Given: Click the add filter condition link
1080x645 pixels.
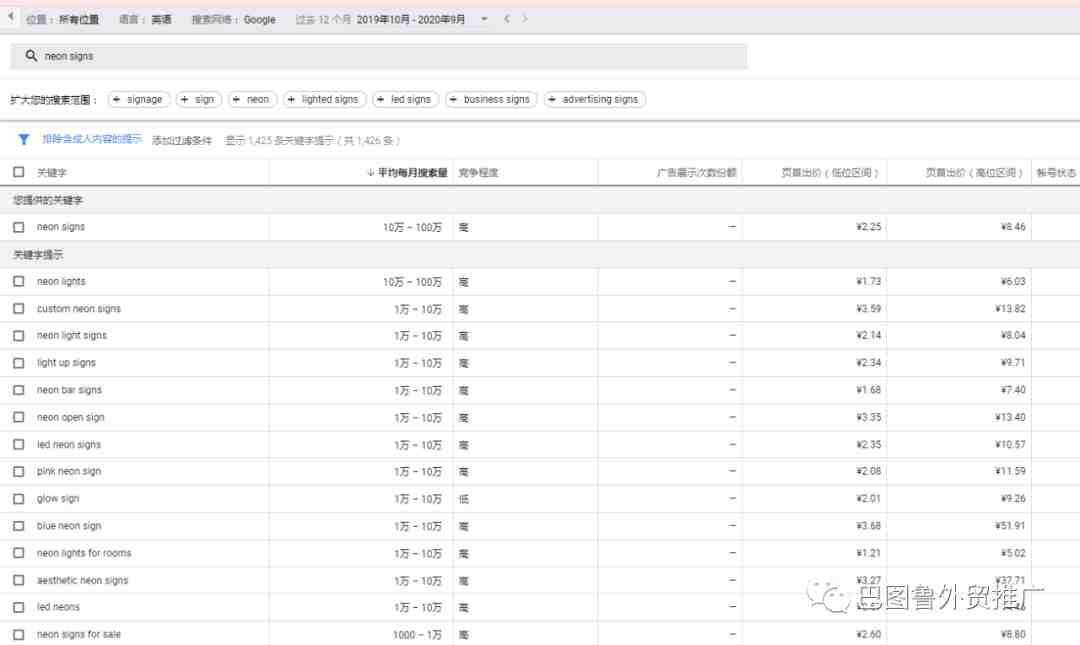Looking at the screenshot, I should click(182, 140).
